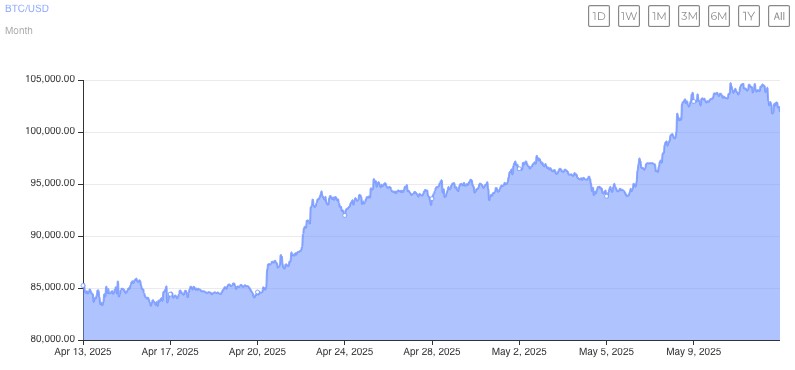Click the May 9, 2025 date label
The height and width of the screenshot is (370, 795).
tap(694, 351)
